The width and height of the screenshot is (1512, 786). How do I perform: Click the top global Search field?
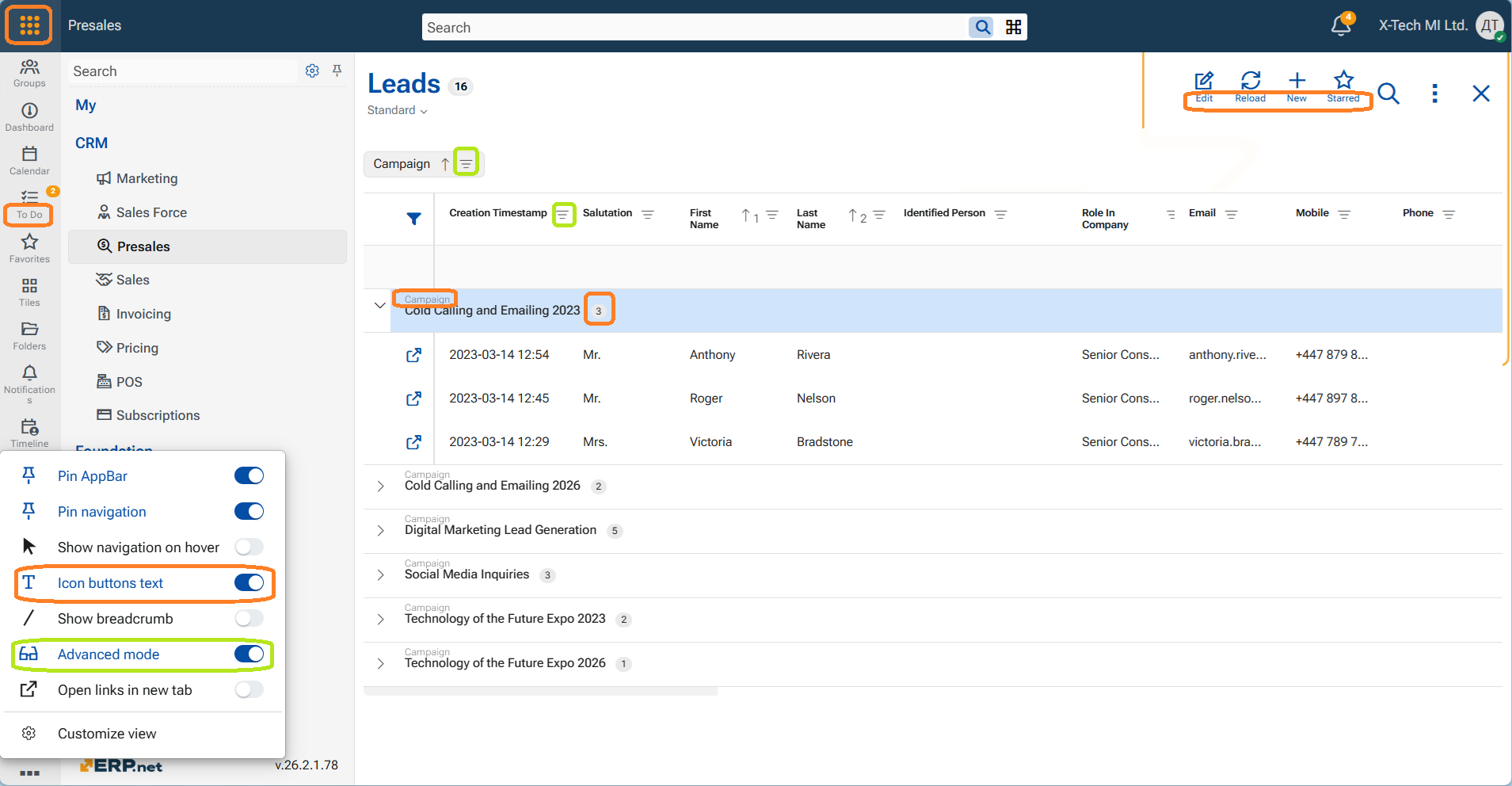[694, 28]
